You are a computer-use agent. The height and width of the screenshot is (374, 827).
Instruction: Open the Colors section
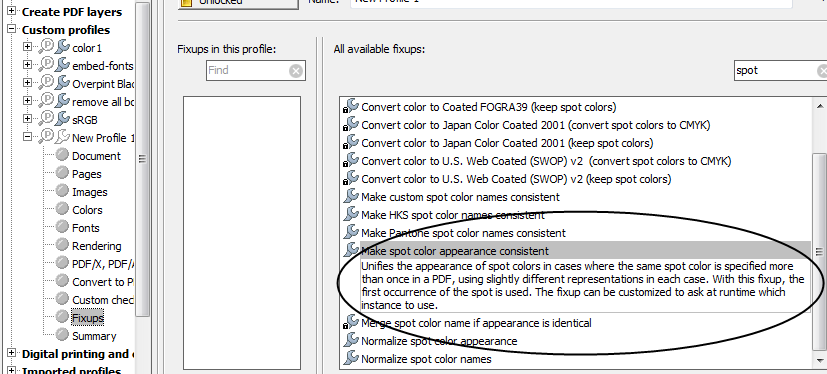click(87, 210)
